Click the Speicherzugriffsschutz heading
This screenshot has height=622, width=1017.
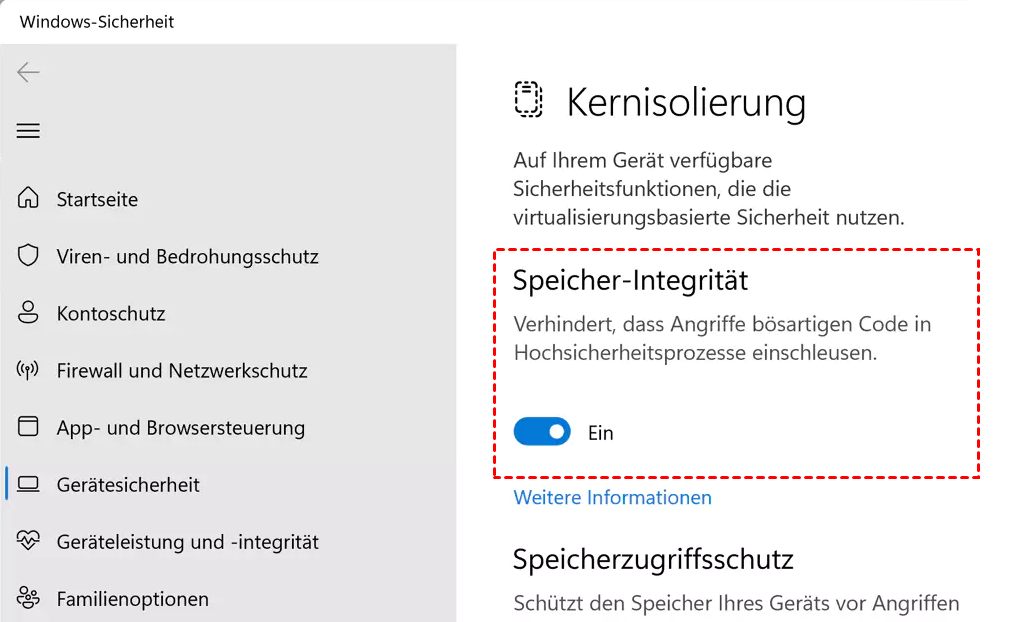pyautogui.click(x=653, y=559)
